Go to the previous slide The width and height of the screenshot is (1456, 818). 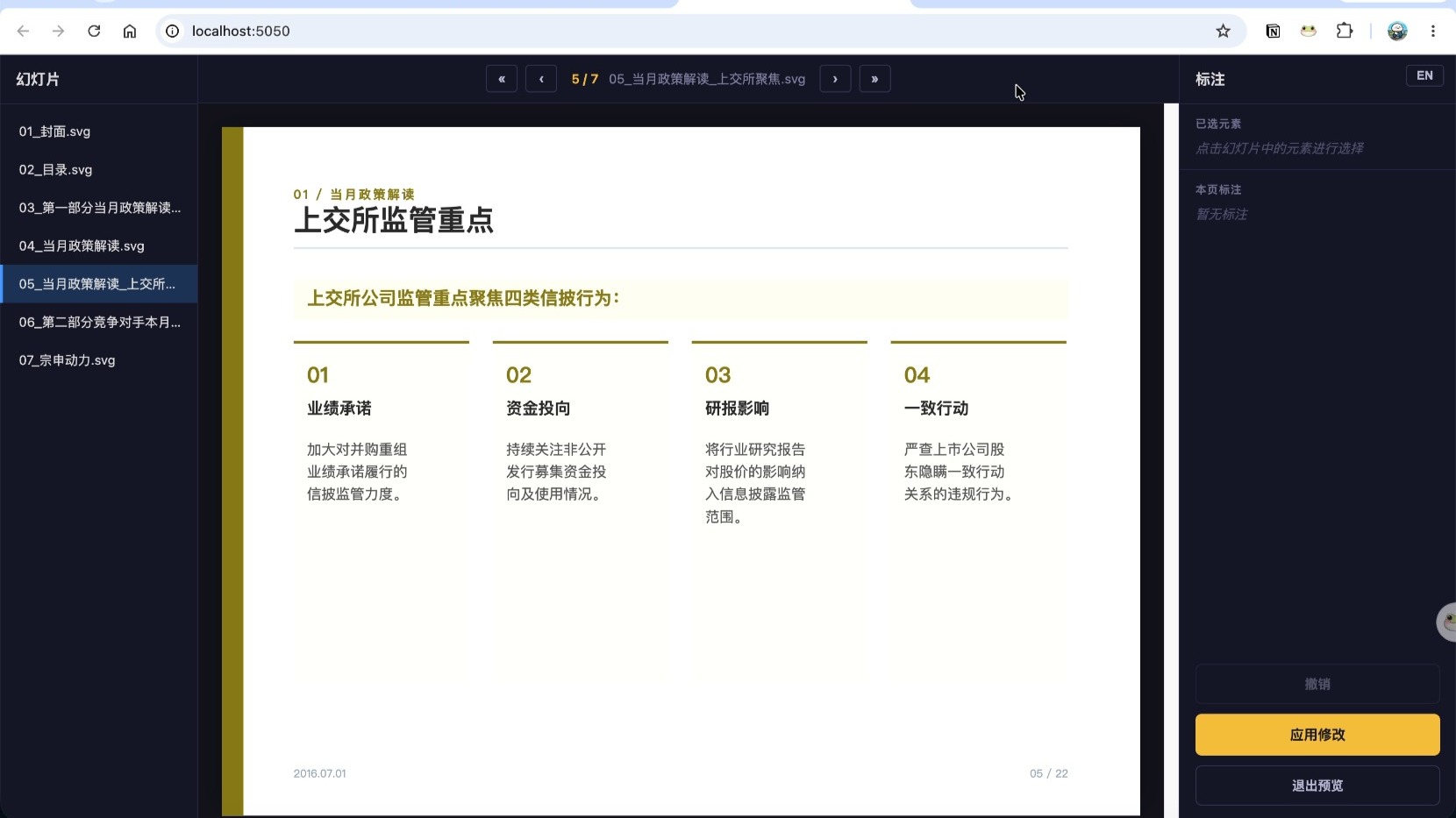(541, 79)
